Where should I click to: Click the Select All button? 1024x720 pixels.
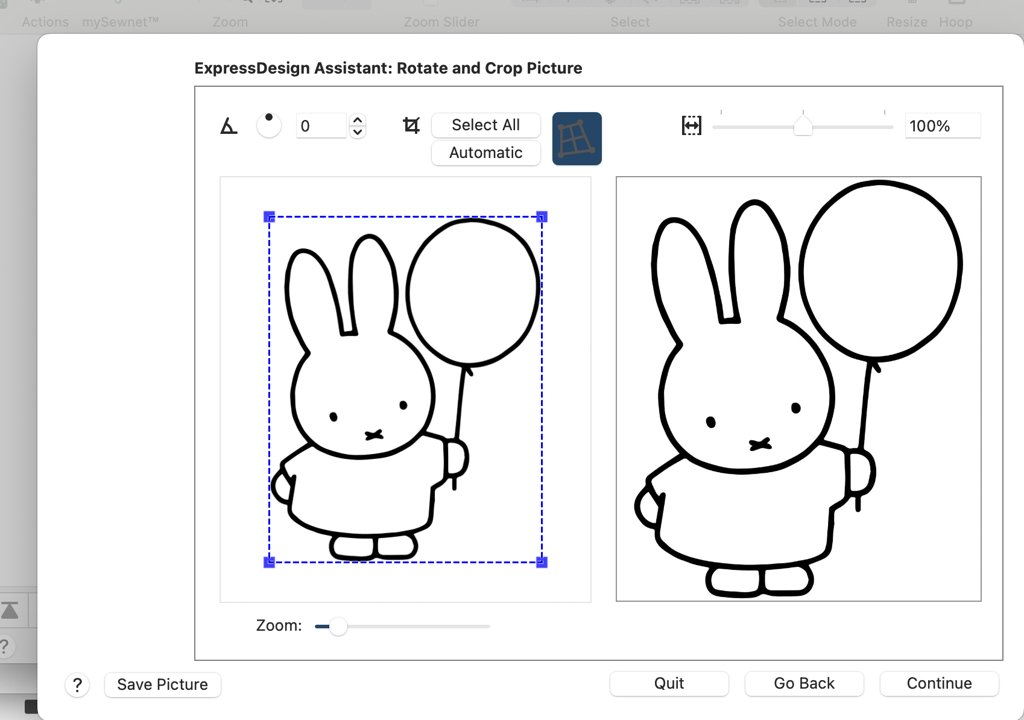click(x=486, y=125)
